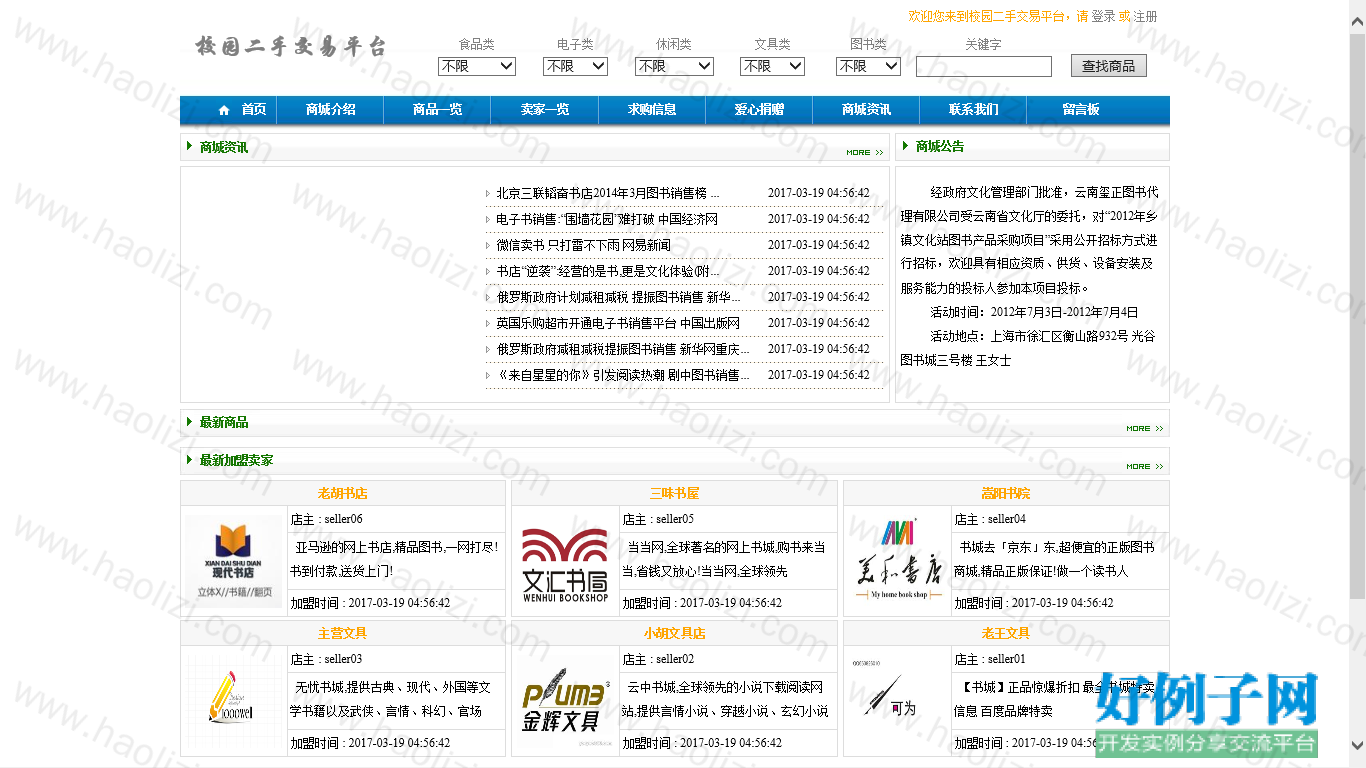Open the 小胡文具店 store title
The height and width of the screenshot is (768, 1366).
pyautogui.click(x=674, y=634)
